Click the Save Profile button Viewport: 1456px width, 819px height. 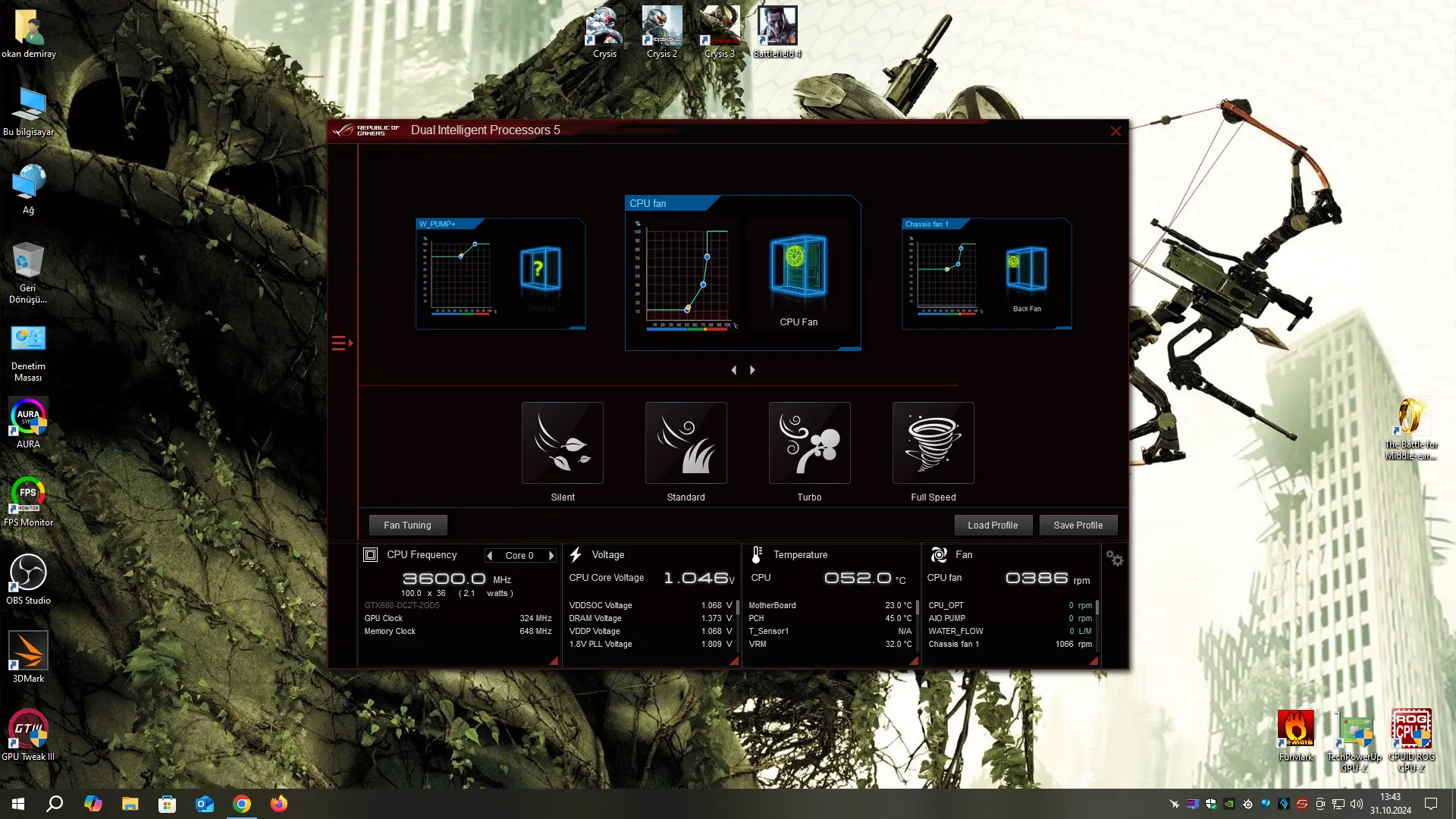[x=1078, y=525]
